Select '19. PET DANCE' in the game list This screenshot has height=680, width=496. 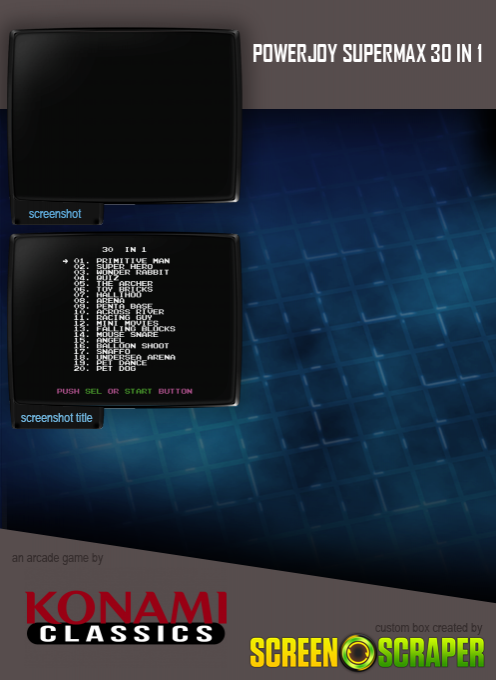pyautogui.click(x=111, y=363)
